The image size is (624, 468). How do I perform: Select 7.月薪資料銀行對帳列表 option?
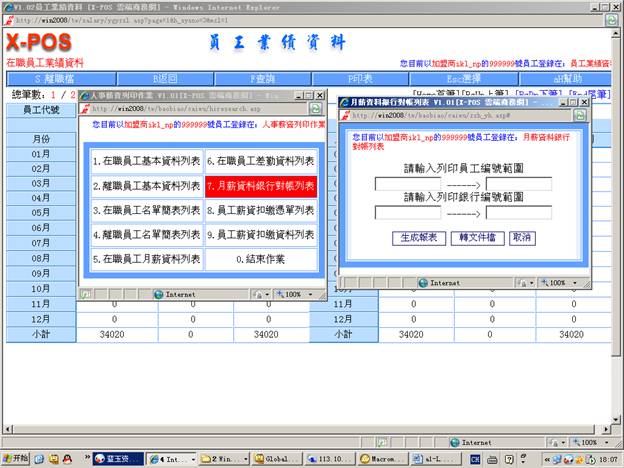point(261,186)
